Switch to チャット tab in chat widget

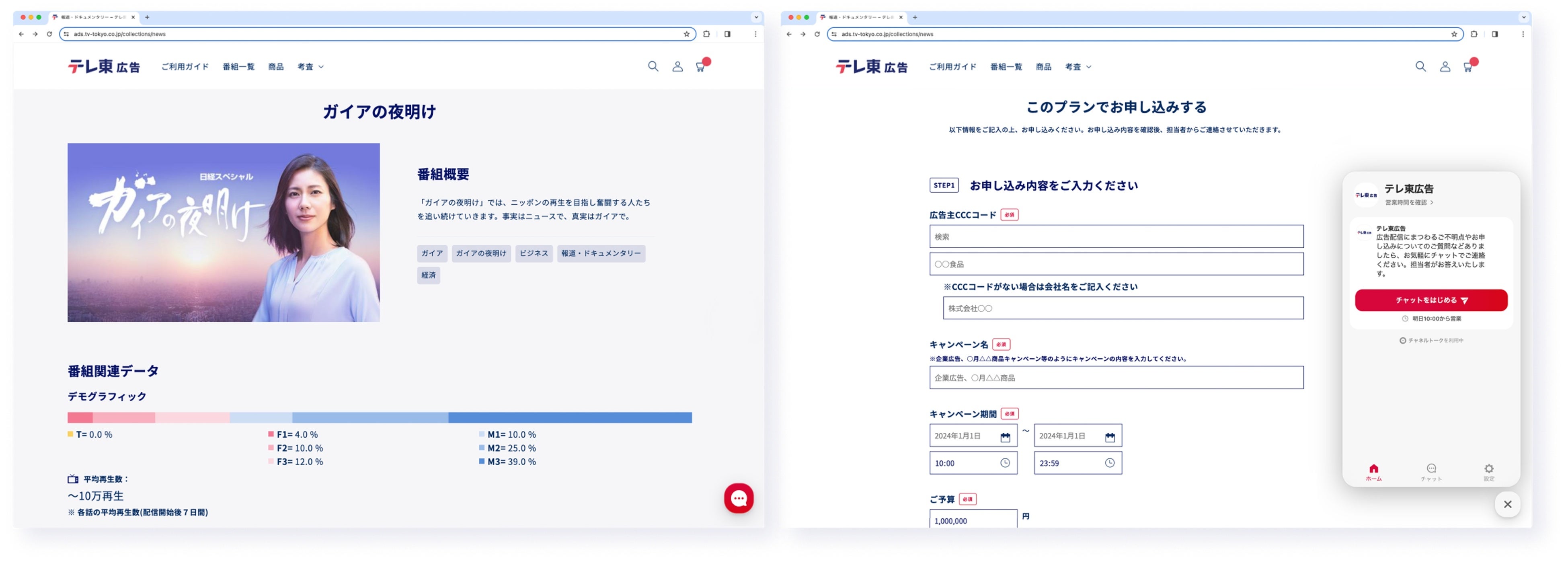(1431, 472)
